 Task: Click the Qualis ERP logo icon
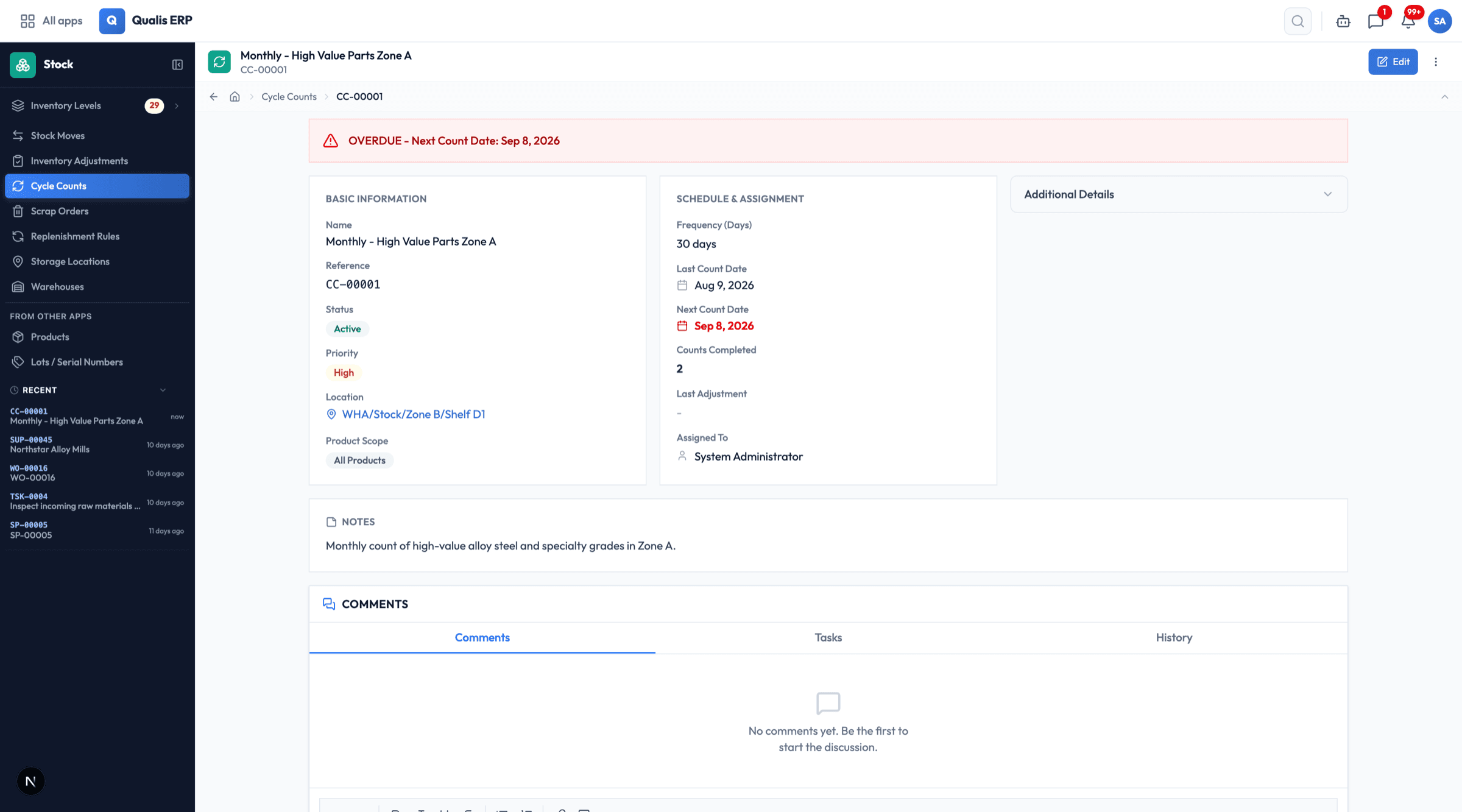(x=112, y=21)
